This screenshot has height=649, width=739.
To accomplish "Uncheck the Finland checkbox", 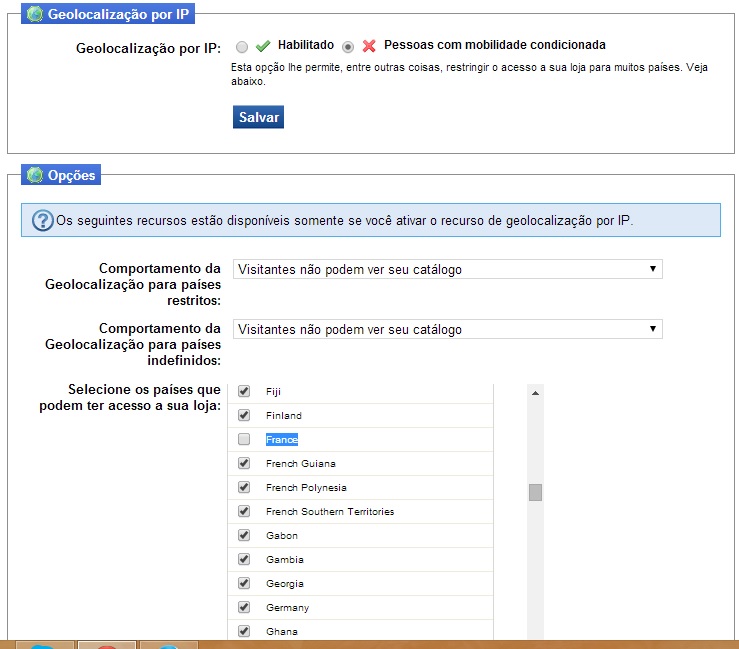I will (x=244, y=416).
